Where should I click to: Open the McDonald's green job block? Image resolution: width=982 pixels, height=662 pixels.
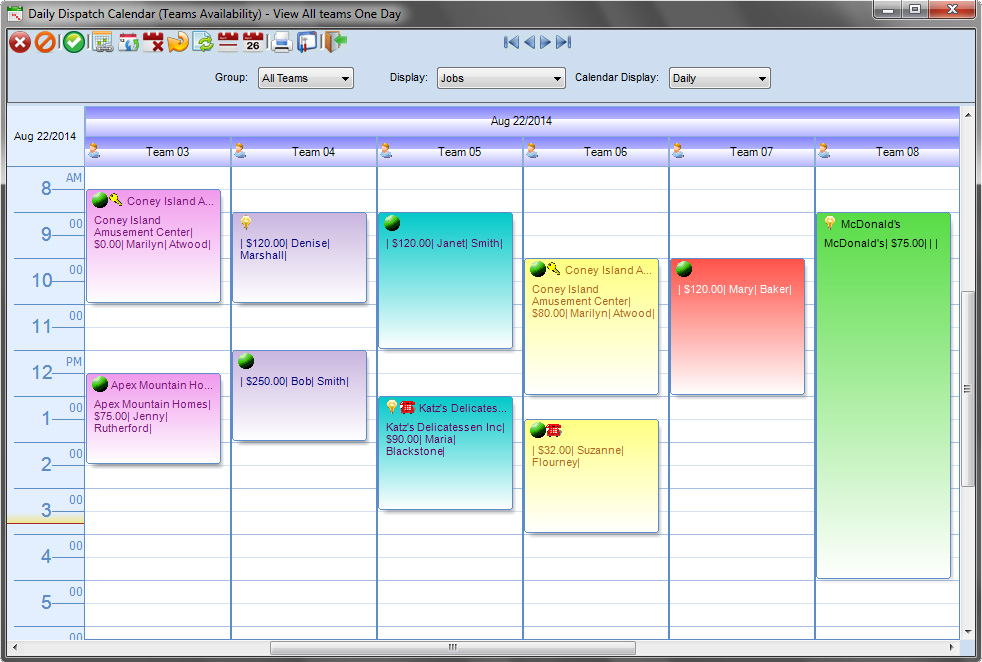[884, 396]
